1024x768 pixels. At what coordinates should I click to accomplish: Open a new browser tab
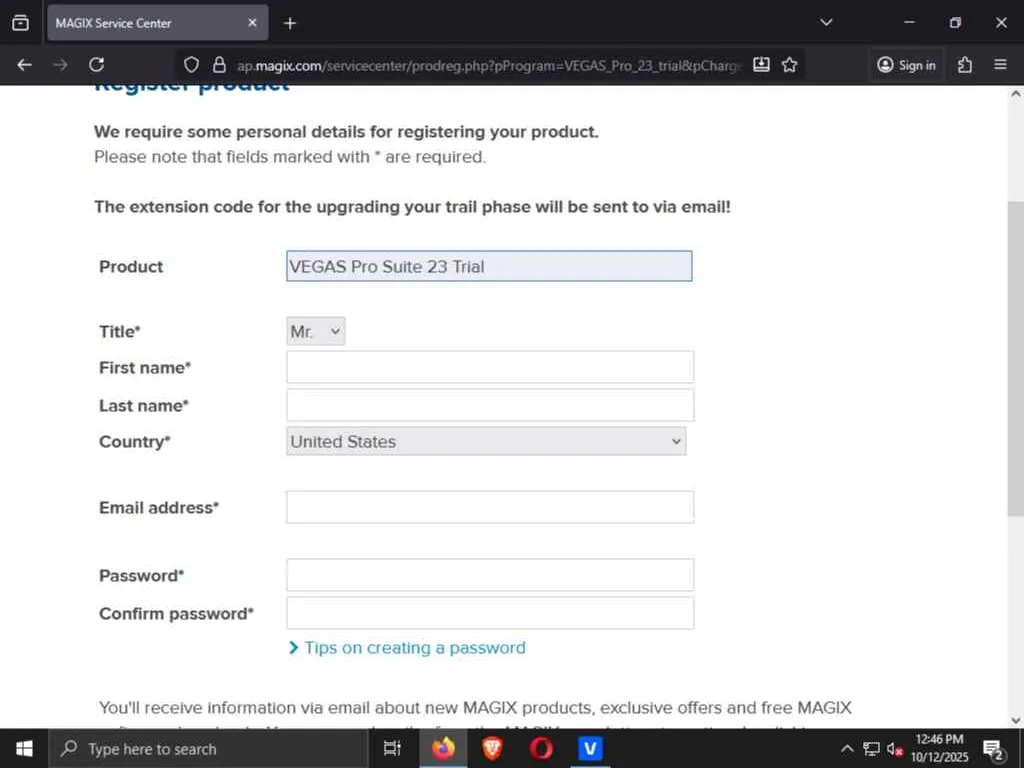[x=290, y=24]
